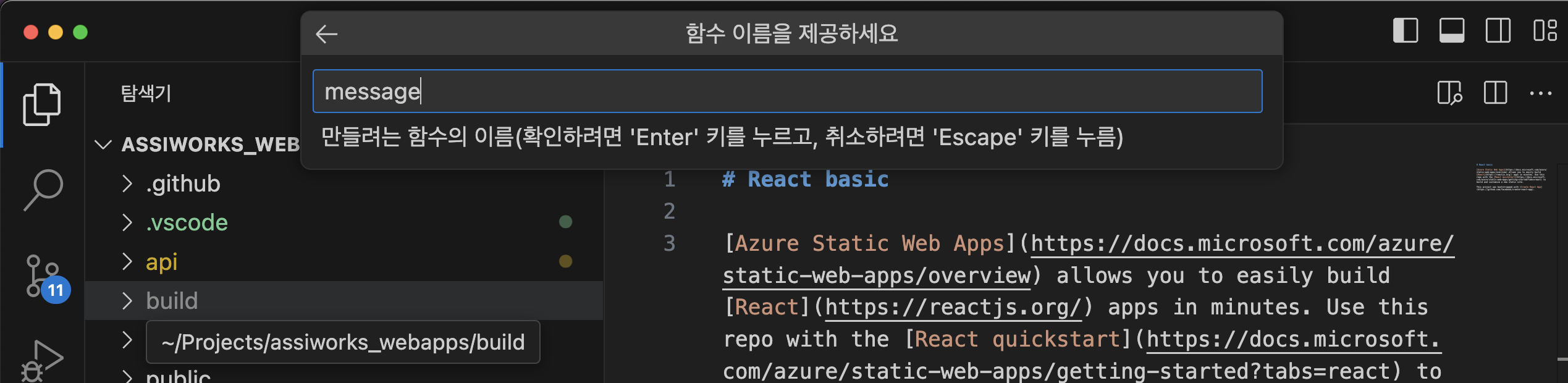The height and width of the screenshot is (383, 1568).
Task: Click the reactjs.org link in editor
Action: pos(953,307)
